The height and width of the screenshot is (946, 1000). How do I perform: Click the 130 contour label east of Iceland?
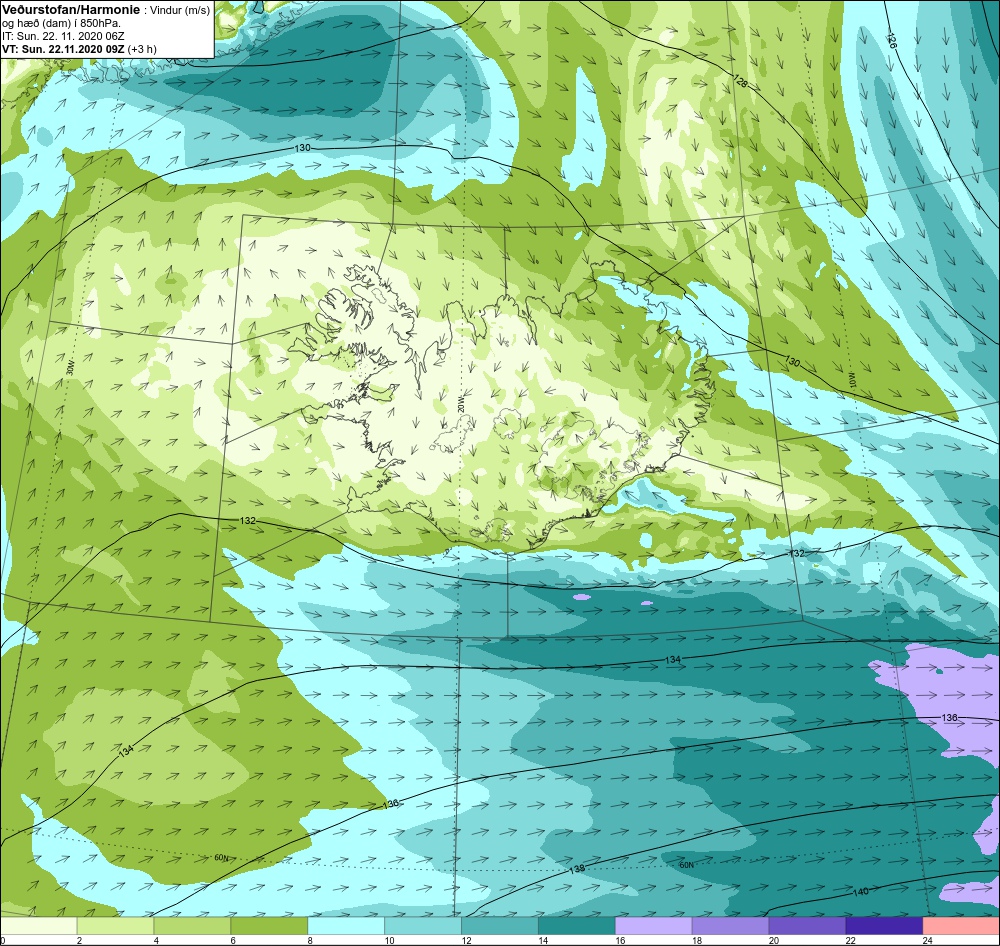(791, 361)
